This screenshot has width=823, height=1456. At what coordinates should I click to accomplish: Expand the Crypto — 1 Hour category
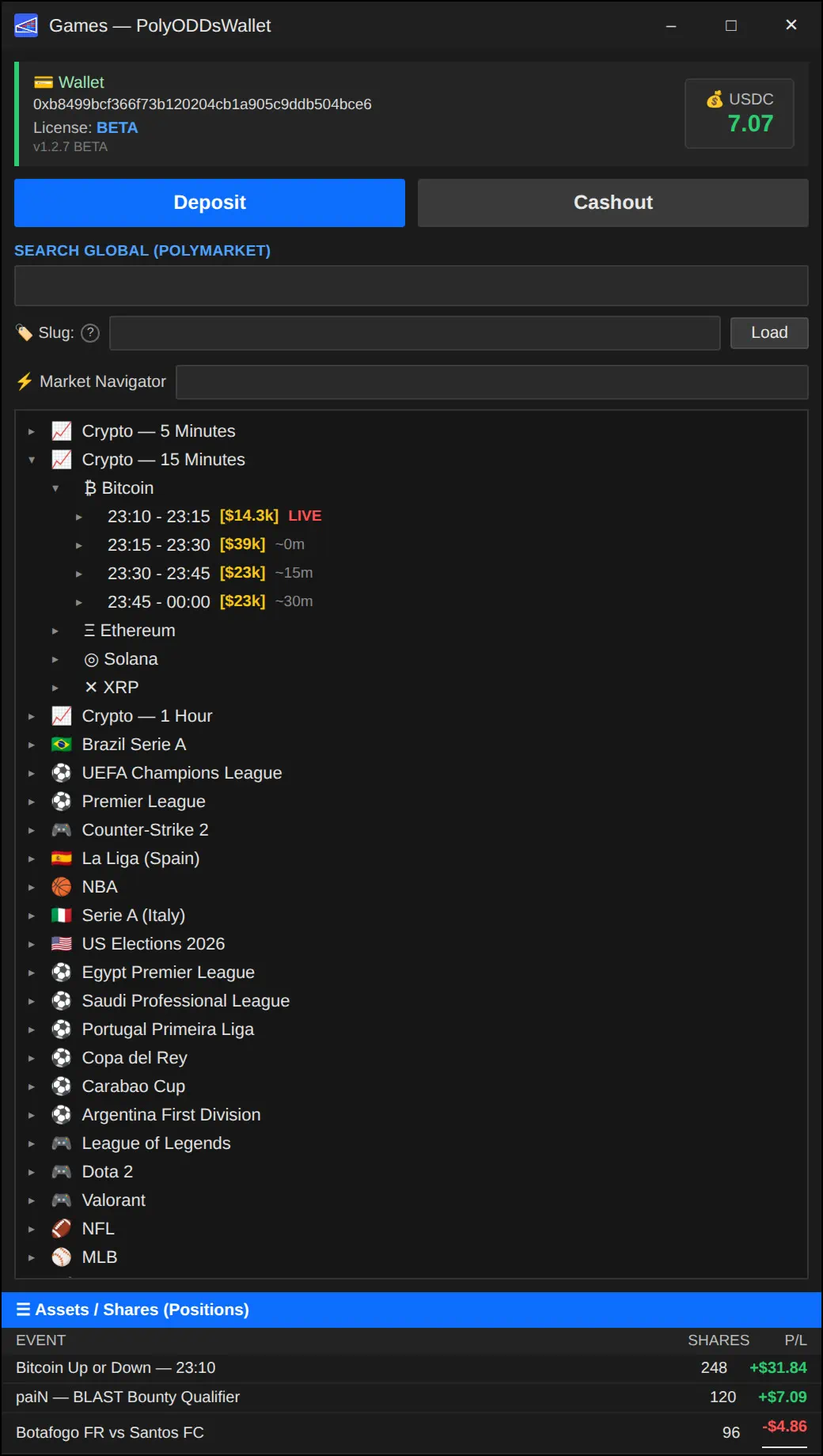click(32, 716)
